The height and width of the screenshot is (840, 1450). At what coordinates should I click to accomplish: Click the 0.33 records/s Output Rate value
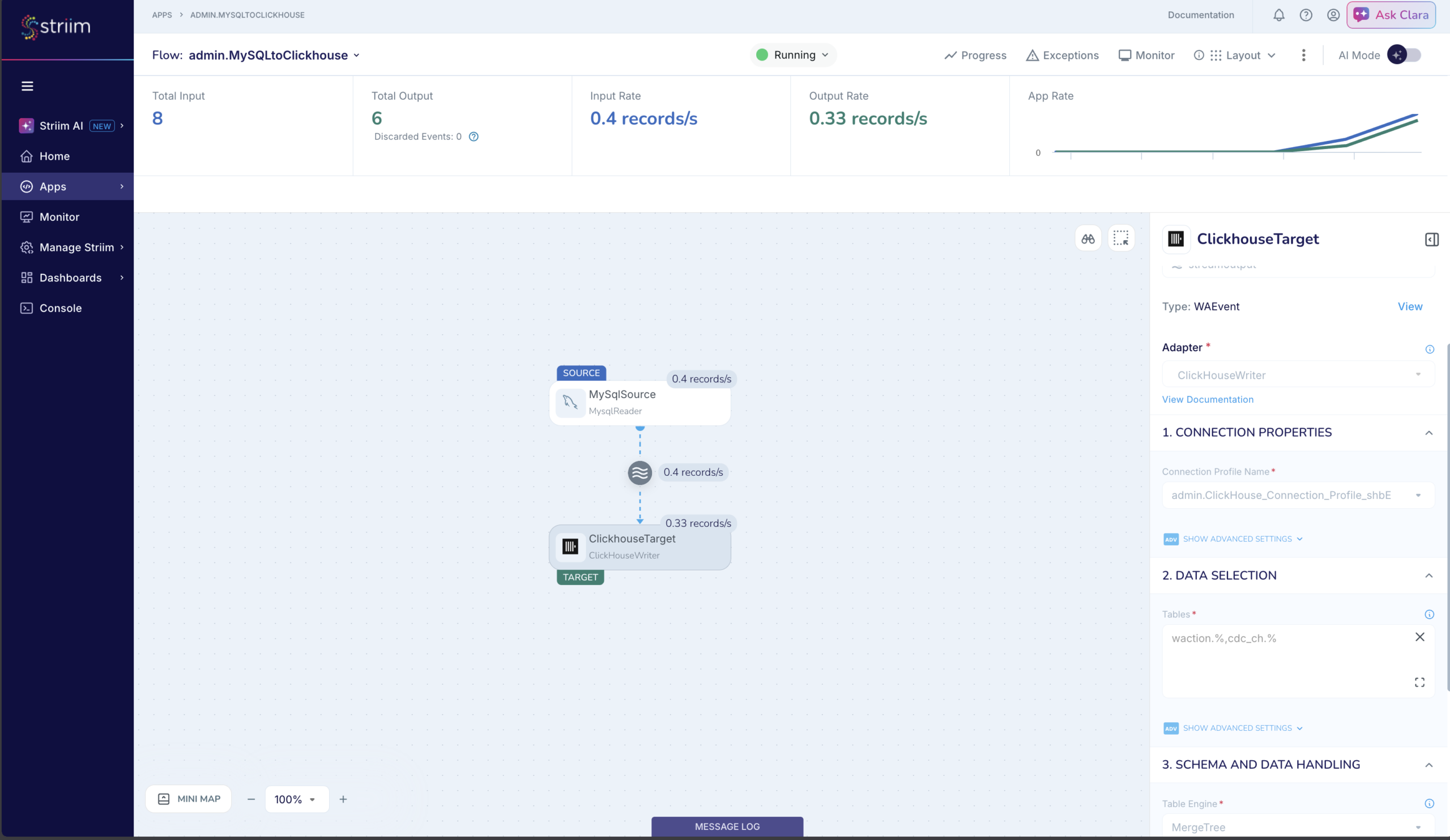[x=868, y=118]
